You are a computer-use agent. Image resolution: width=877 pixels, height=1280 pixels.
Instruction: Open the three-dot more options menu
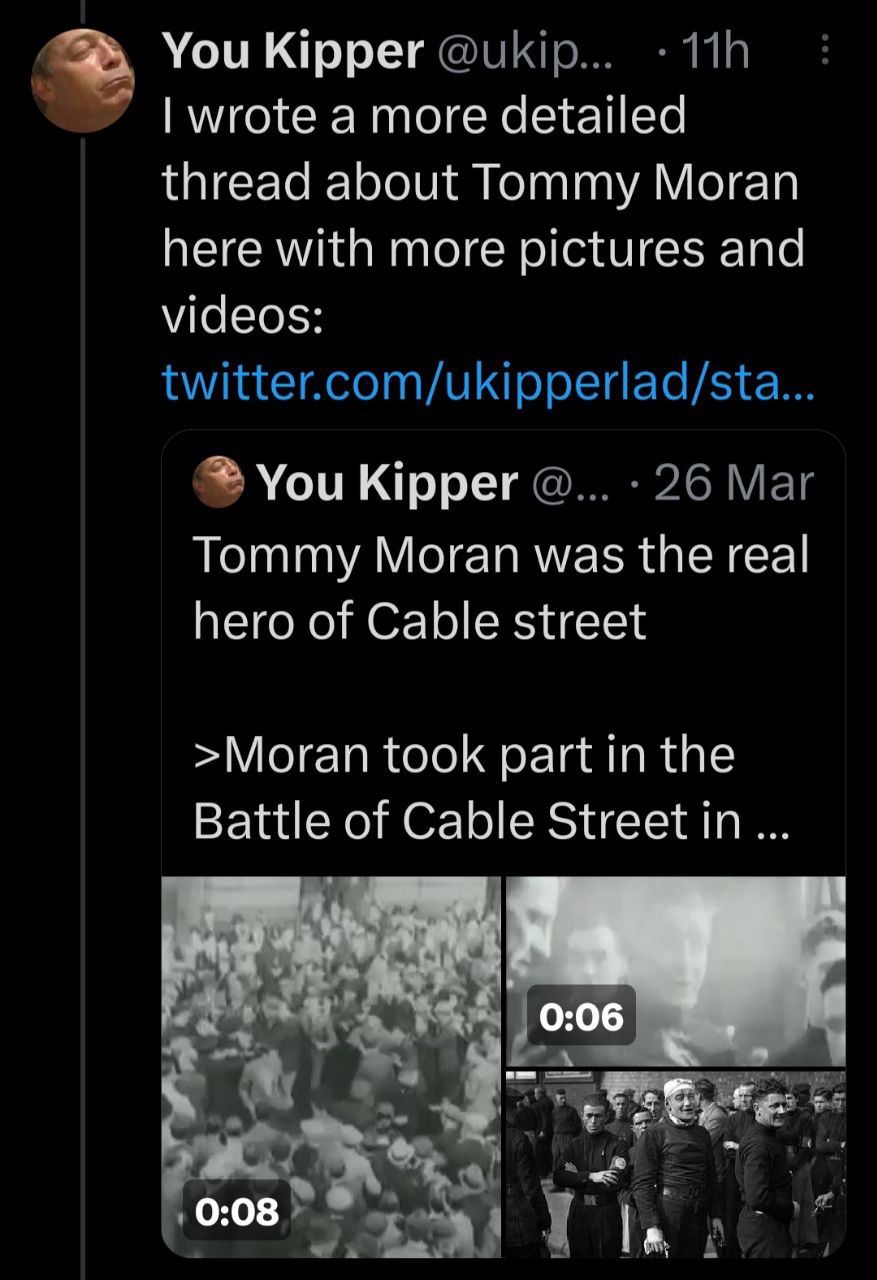pos(824,51)
